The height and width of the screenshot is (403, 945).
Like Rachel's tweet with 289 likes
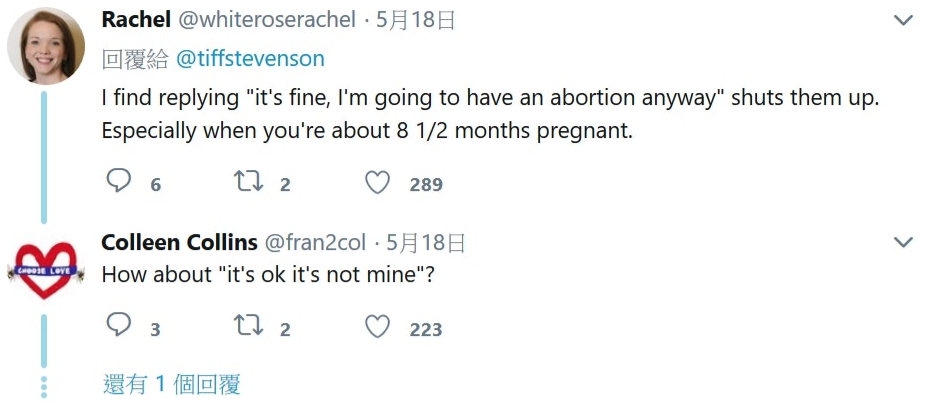[377, 183]
